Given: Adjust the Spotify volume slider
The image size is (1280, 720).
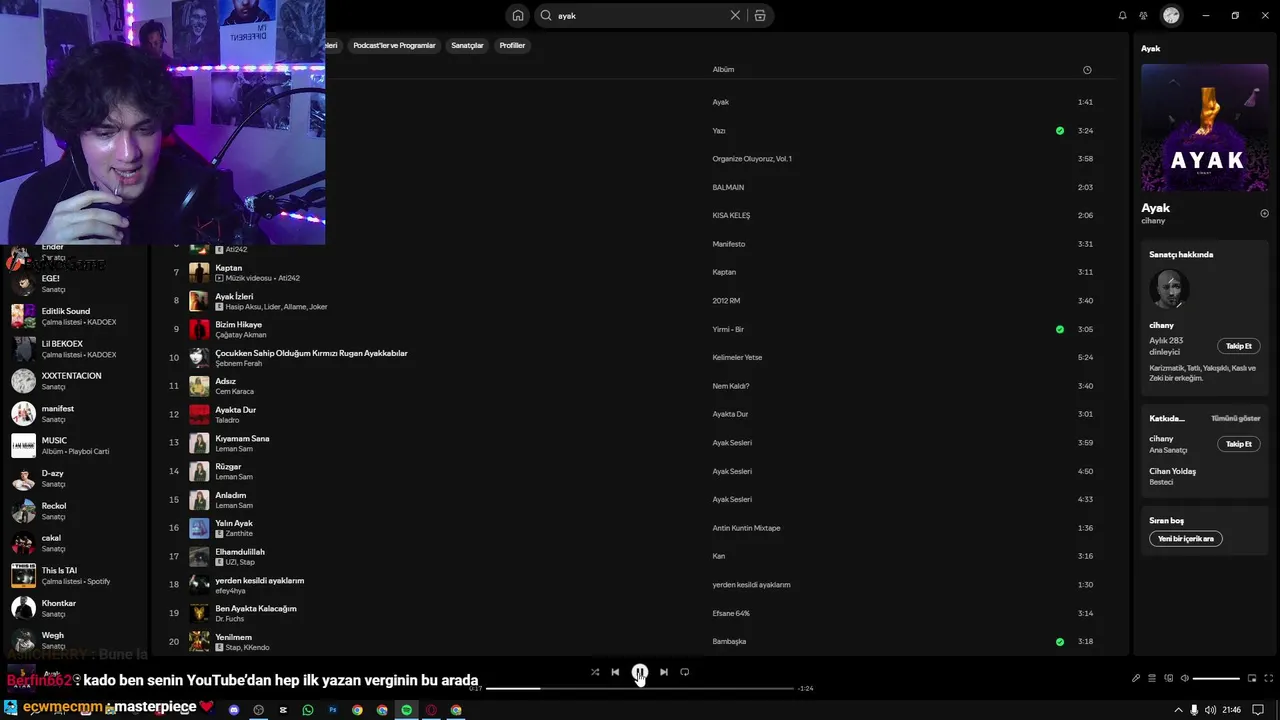Looking at the screenshot, I should [1216, 678].
